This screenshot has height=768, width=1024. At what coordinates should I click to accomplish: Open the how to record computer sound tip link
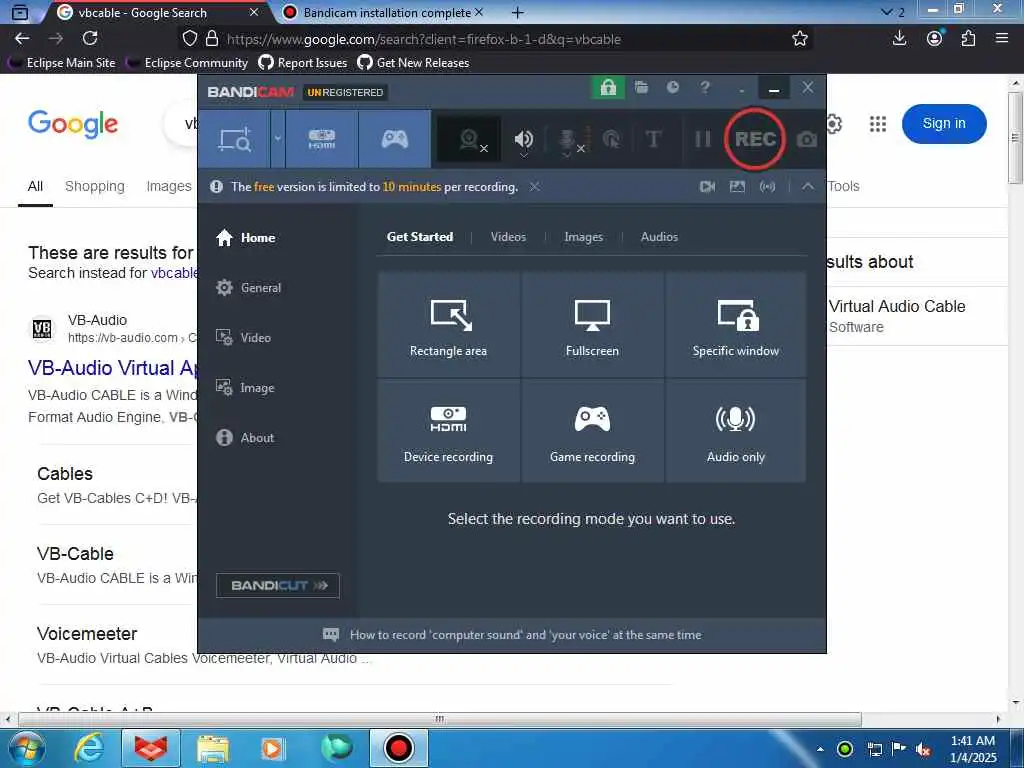tap(525, 635)
